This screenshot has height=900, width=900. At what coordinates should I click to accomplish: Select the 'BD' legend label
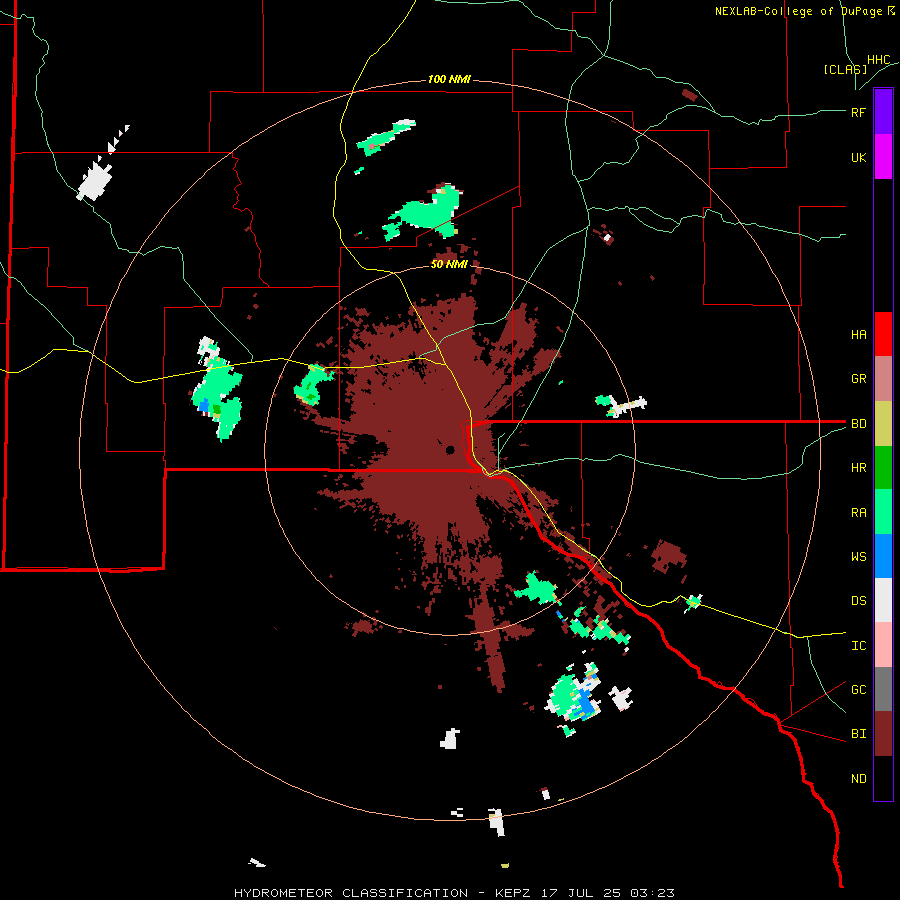858,424
